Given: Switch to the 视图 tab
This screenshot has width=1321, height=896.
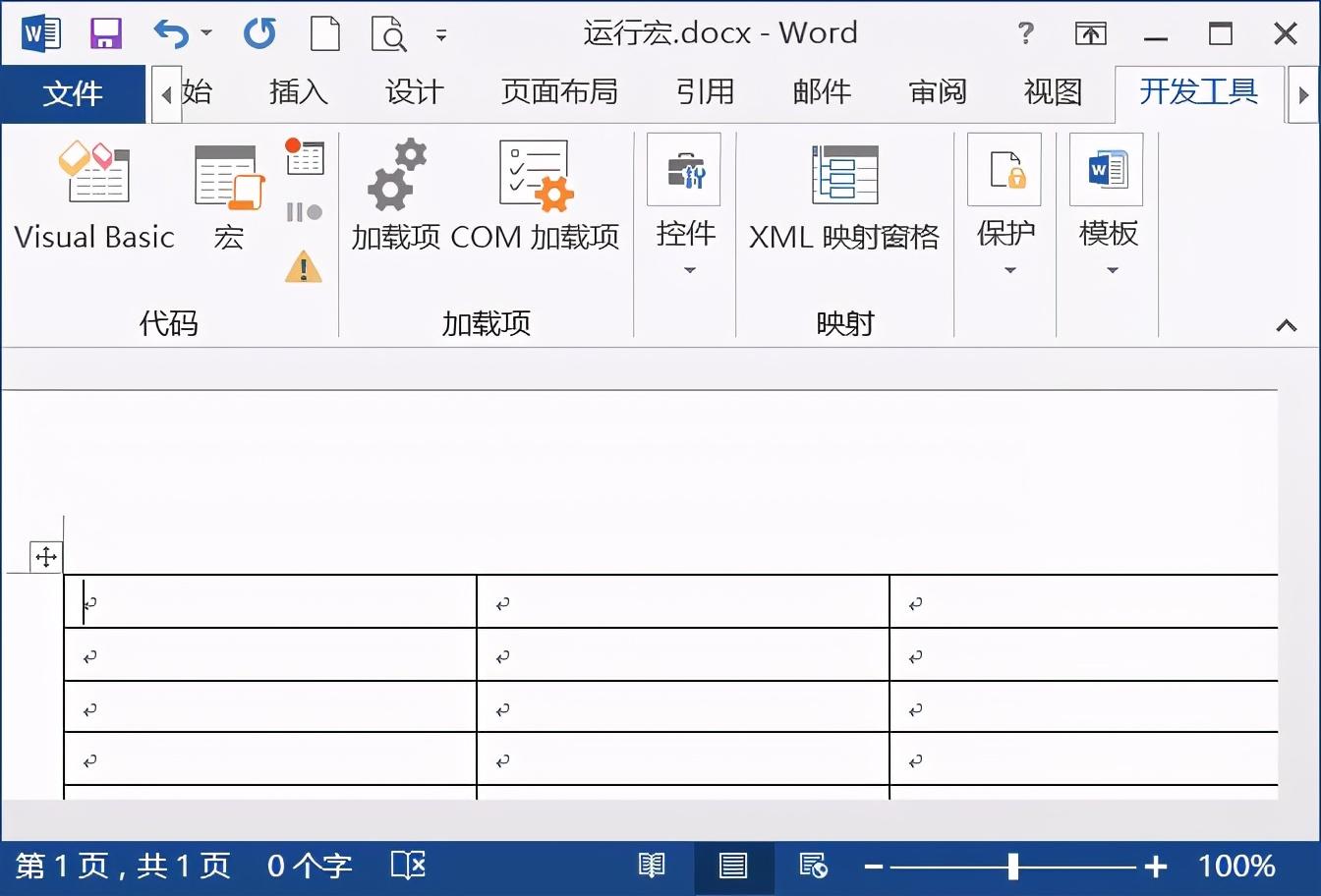Looking at the screenshot, I should tap(1053, 92).
